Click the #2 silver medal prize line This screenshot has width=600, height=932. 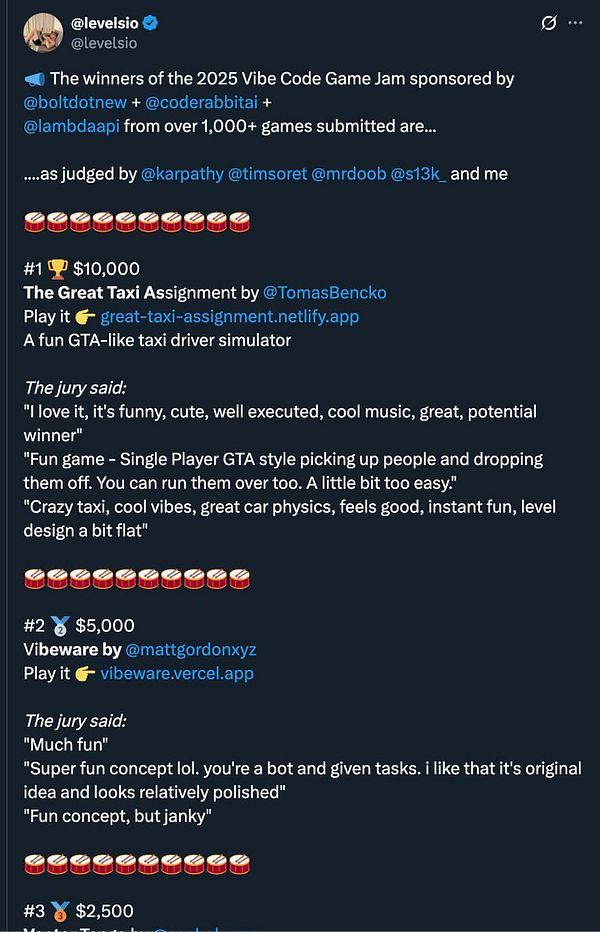(80, 625)
